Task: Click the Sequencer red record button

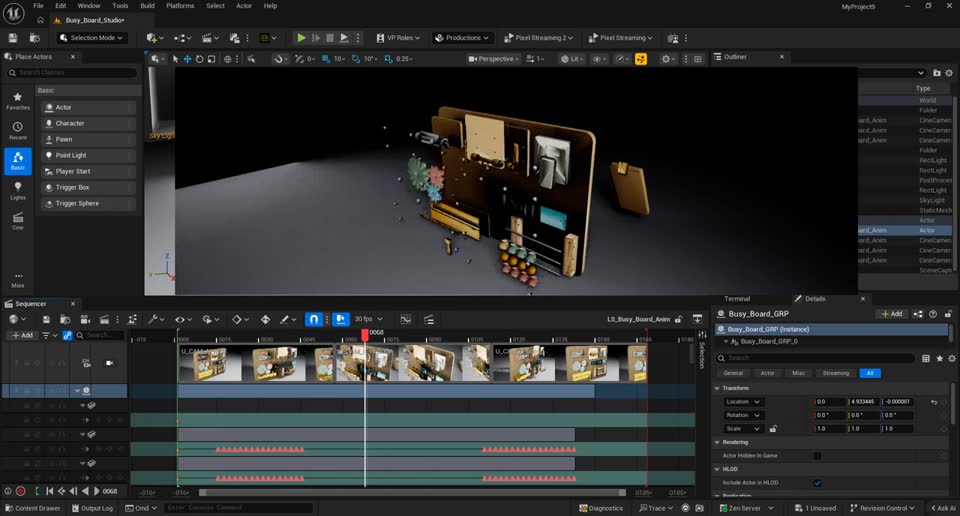Action: tap(20, 491)
